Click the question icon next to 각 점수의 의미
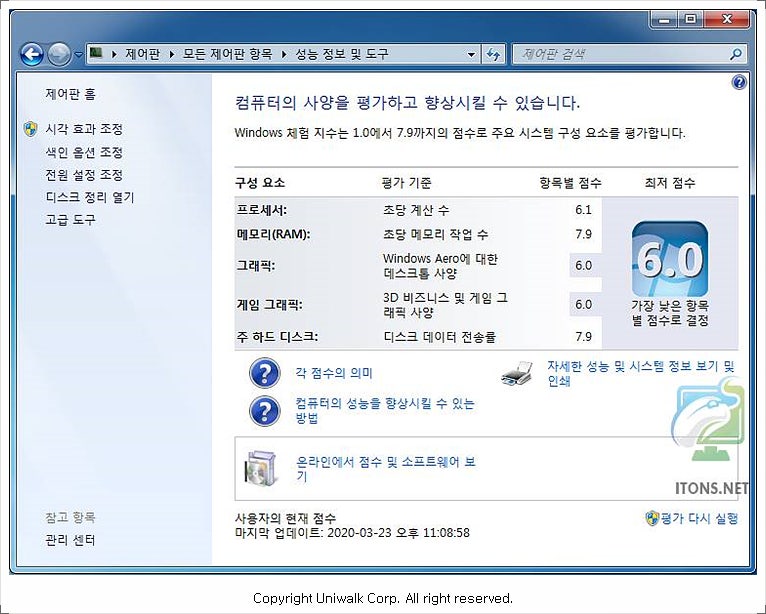The width and height of the screenshot is (766, 614). 264,373
